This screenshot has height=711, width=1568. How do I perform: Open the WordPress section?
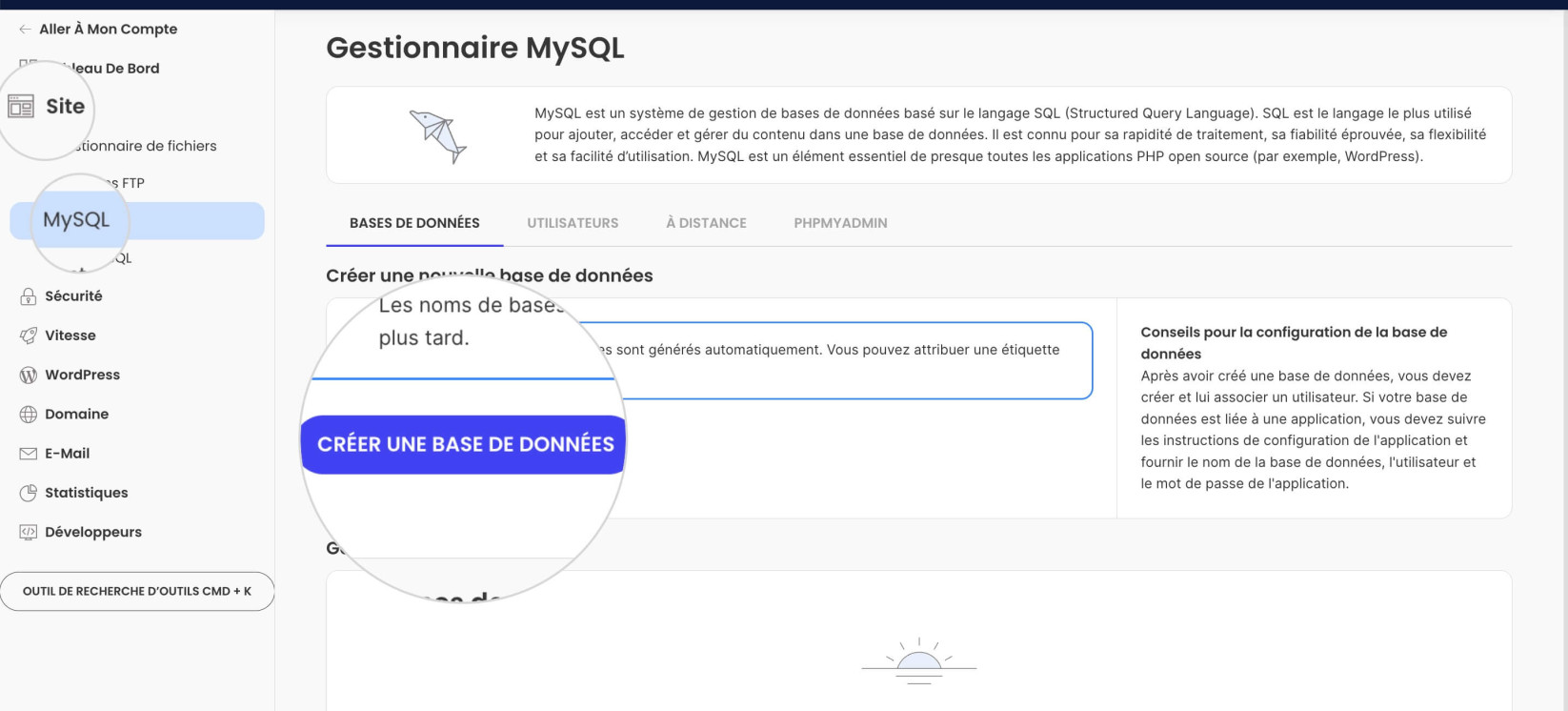point(83,375)
